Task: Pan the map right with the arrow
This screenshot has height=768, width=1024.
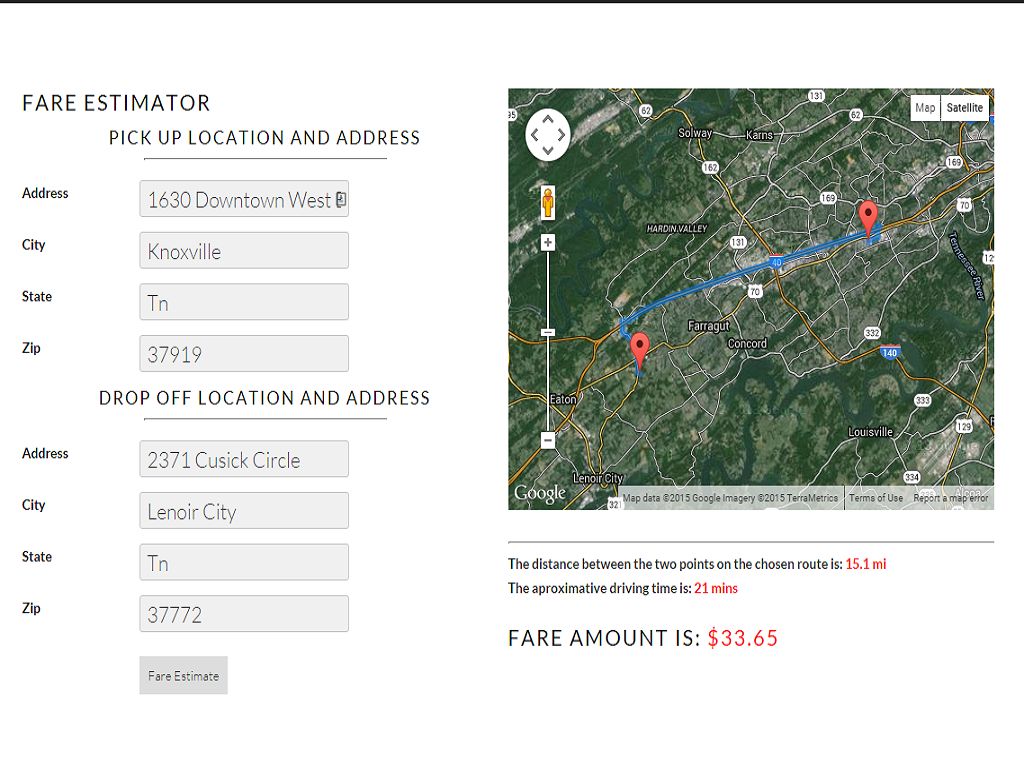Action: coord(562,135)
